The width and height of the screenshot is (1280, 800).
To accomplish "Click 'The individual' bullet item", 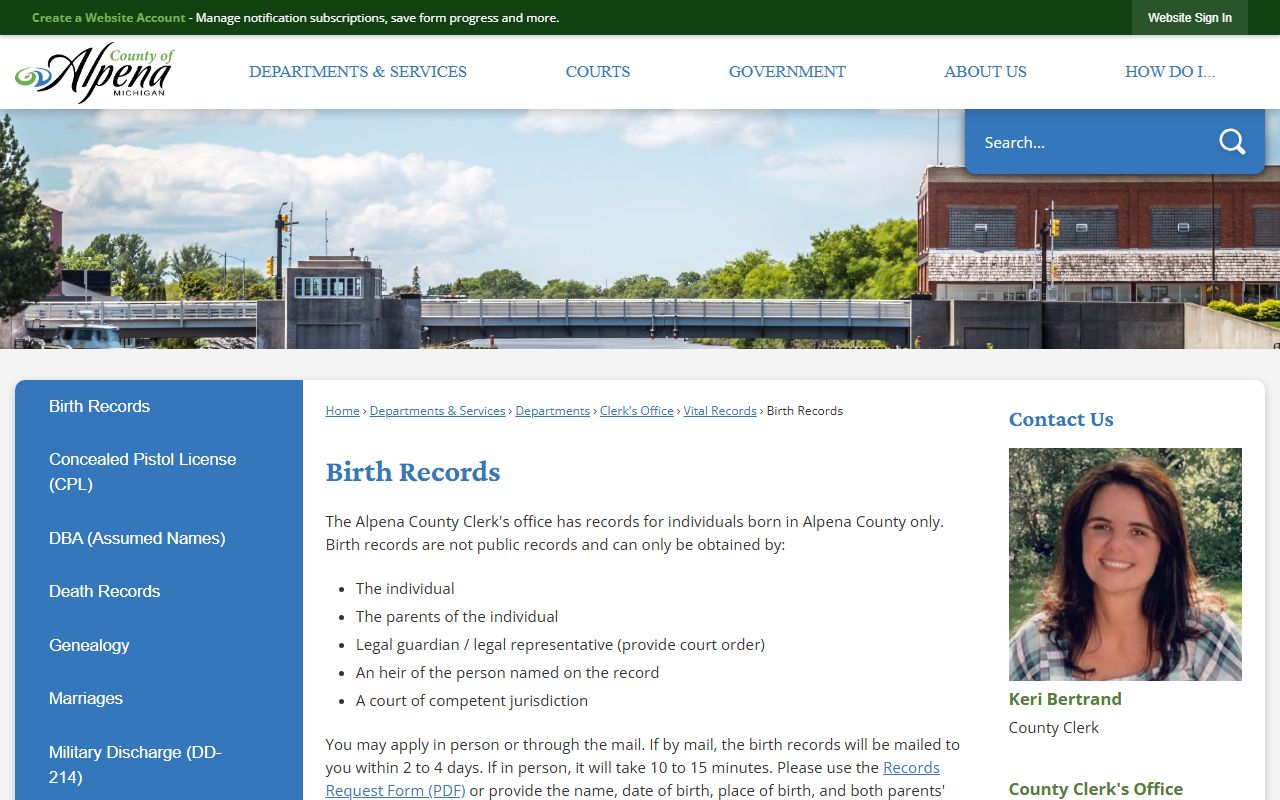I will [405, 589].
